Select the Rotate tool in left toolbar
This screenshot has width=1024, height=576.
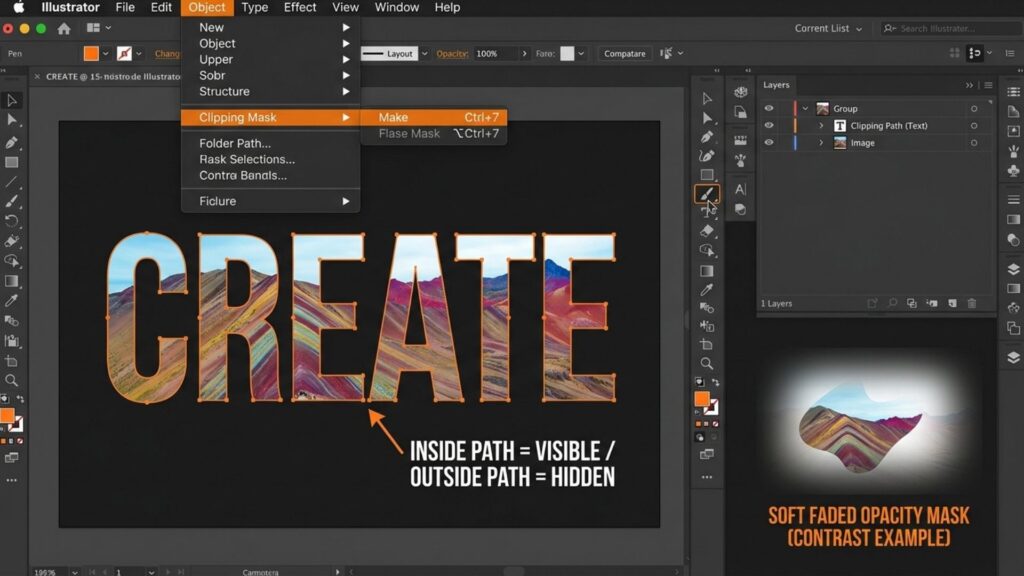pyautogui.click(x=12, y=221)
